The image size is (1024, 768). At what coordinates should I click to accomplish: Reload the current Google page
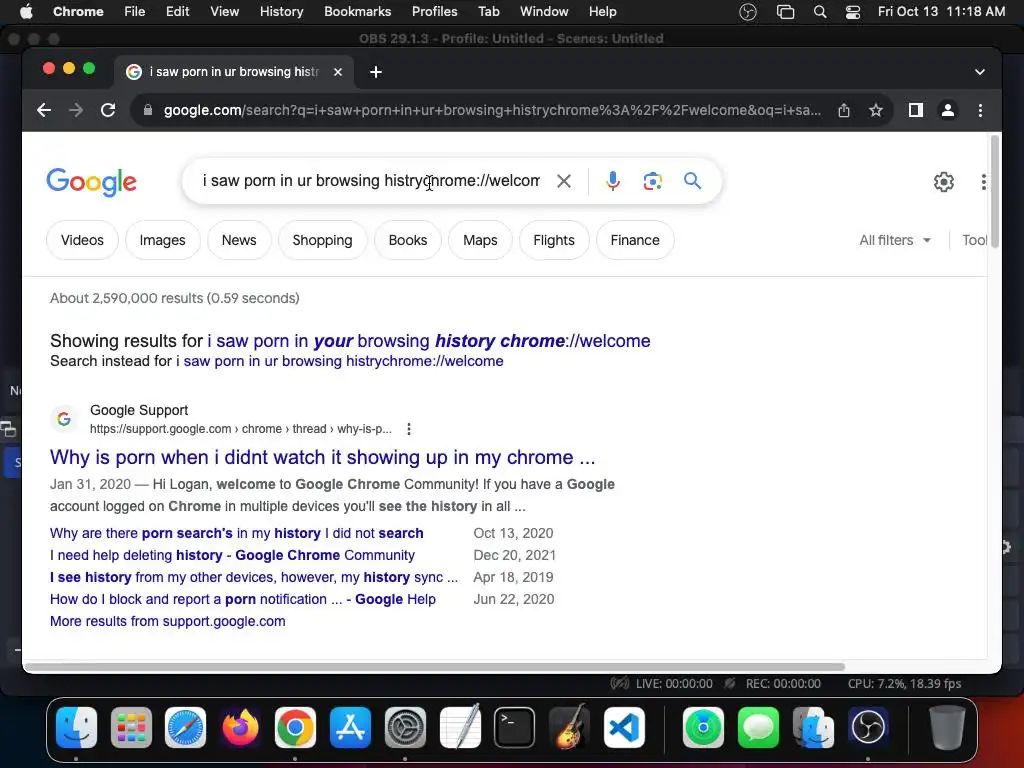[108, 110]
